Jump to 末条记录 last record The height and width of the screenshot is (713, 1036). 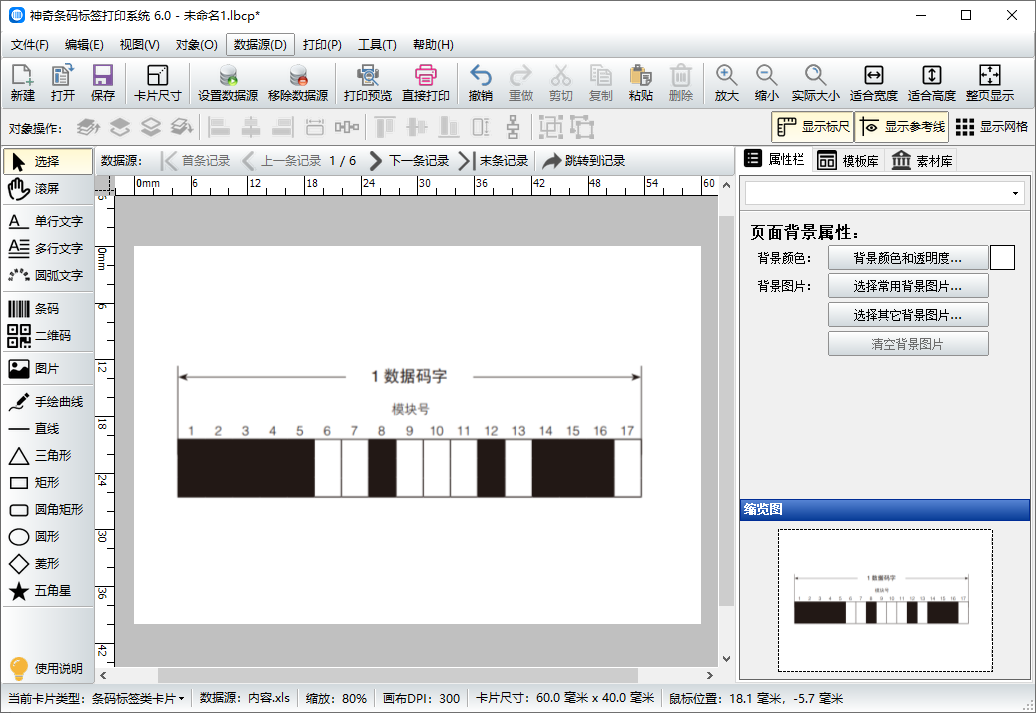(494, 161)
